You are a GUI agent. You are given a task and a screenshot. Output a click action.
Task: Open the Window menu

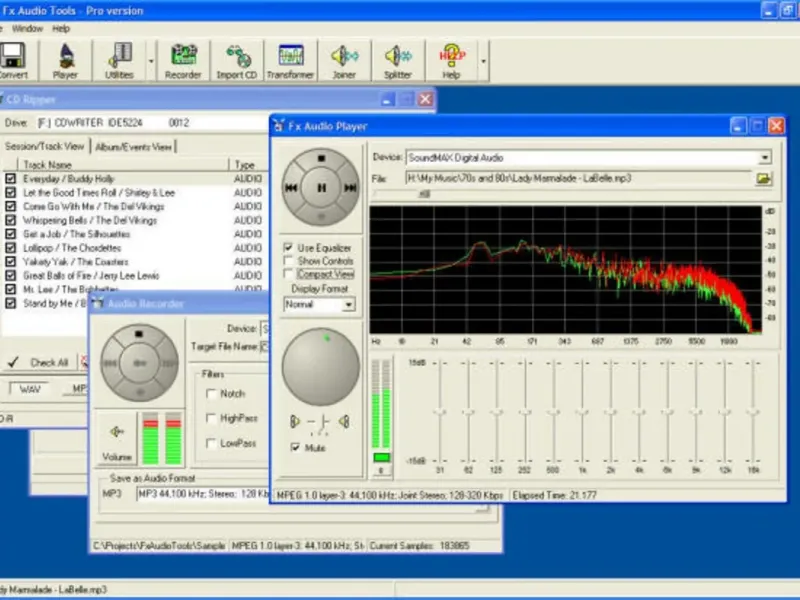[x=27, y=29]
